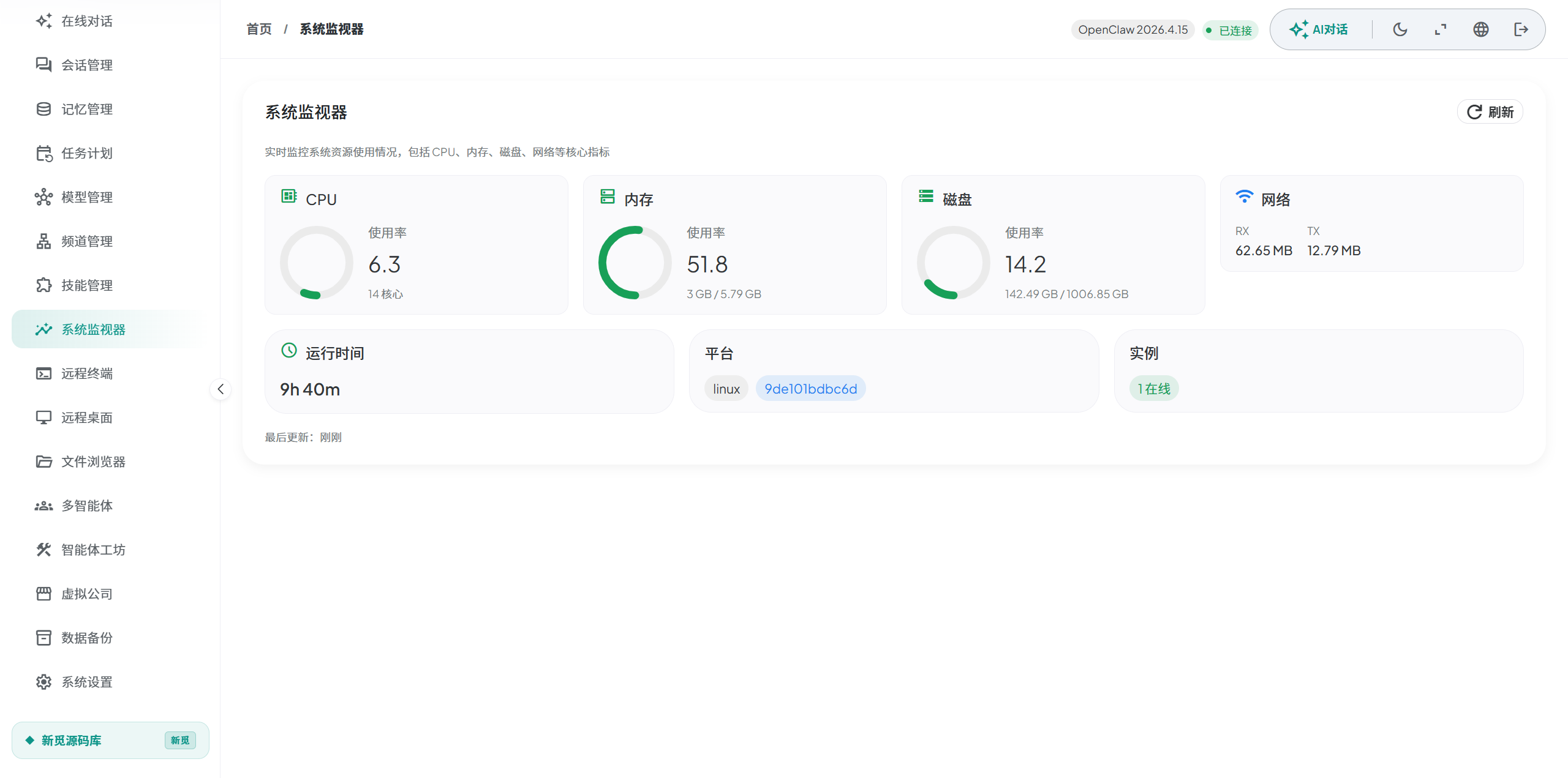
Task: Open 任务计划 calendar icon
Action: pyautogui.click(x=43, y=153)
